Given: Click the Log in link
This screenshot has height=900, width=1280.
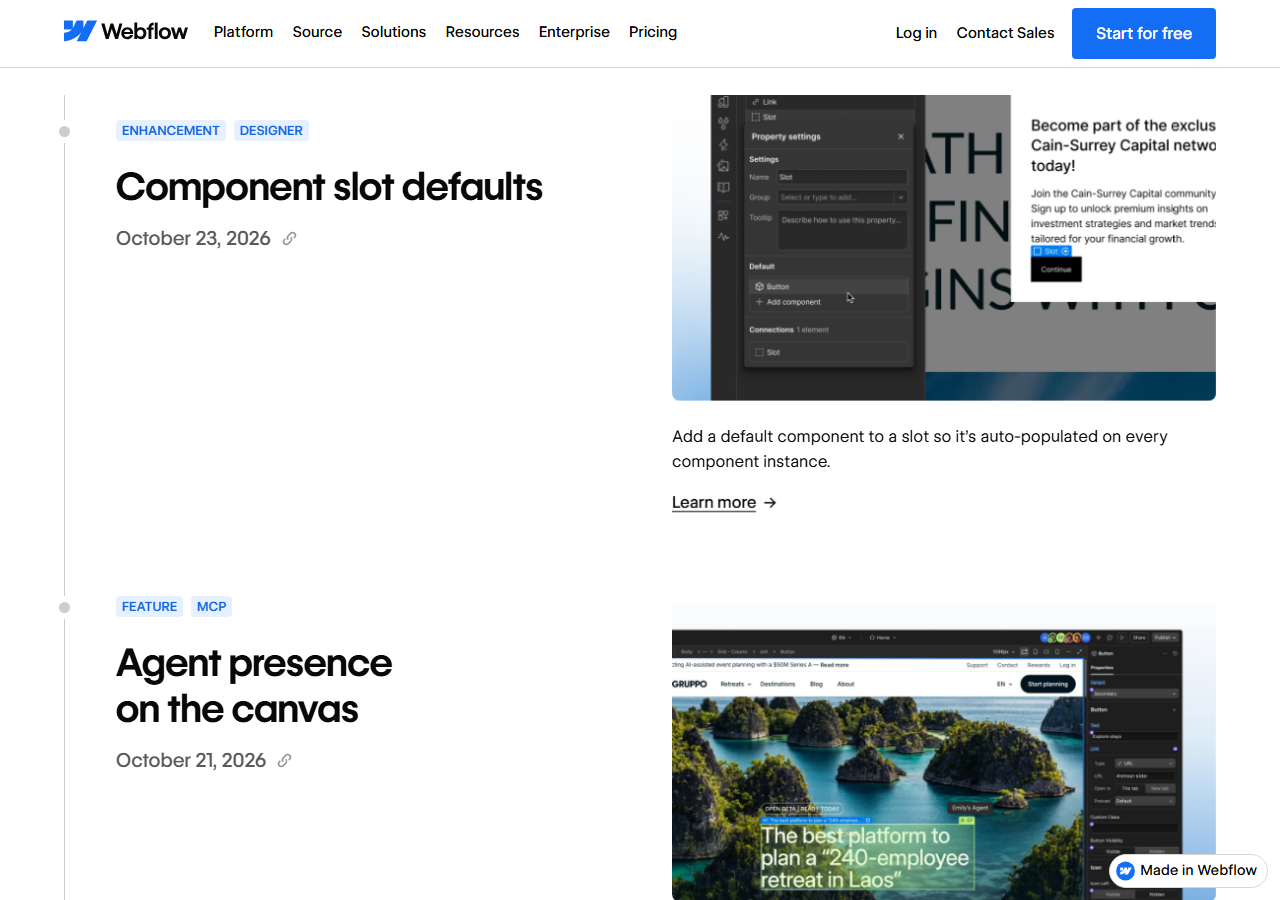Looking at the screenshot, I should pos(916,33).
